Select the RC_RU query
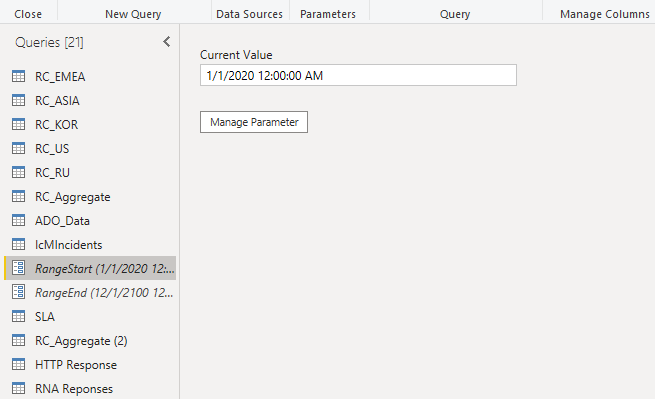The image size is (655, 399). [x=52, y=173]
